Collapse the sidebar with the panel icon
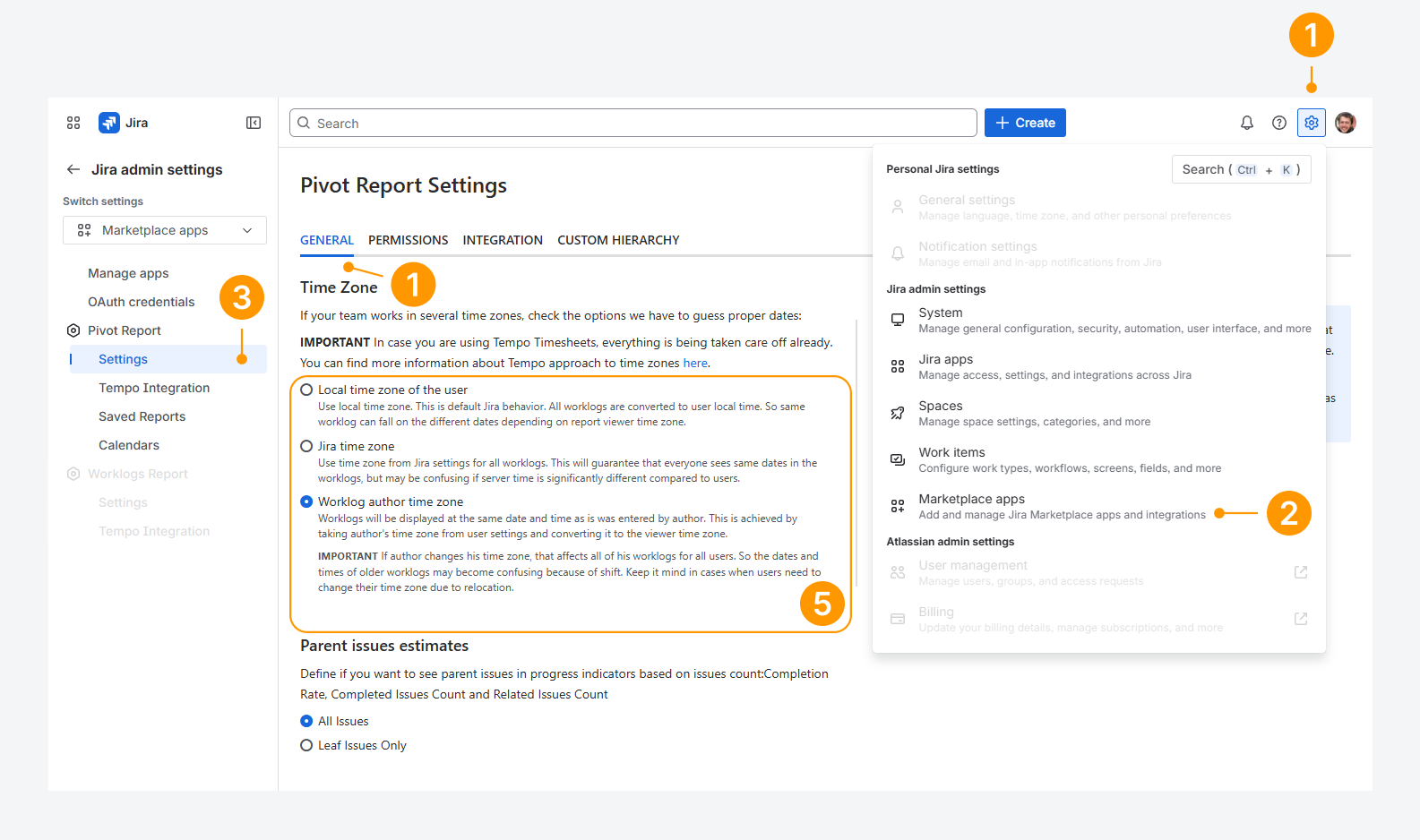Viewport: 1420px width, 840px height. 254,123
